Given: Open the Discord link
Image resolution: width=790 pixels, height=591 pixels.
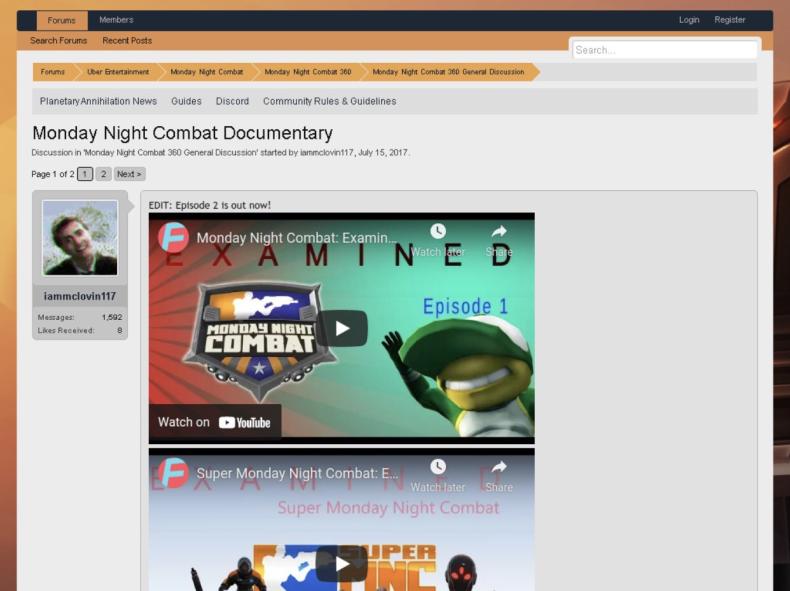Looking at the screenshot, I should point(232,101).
